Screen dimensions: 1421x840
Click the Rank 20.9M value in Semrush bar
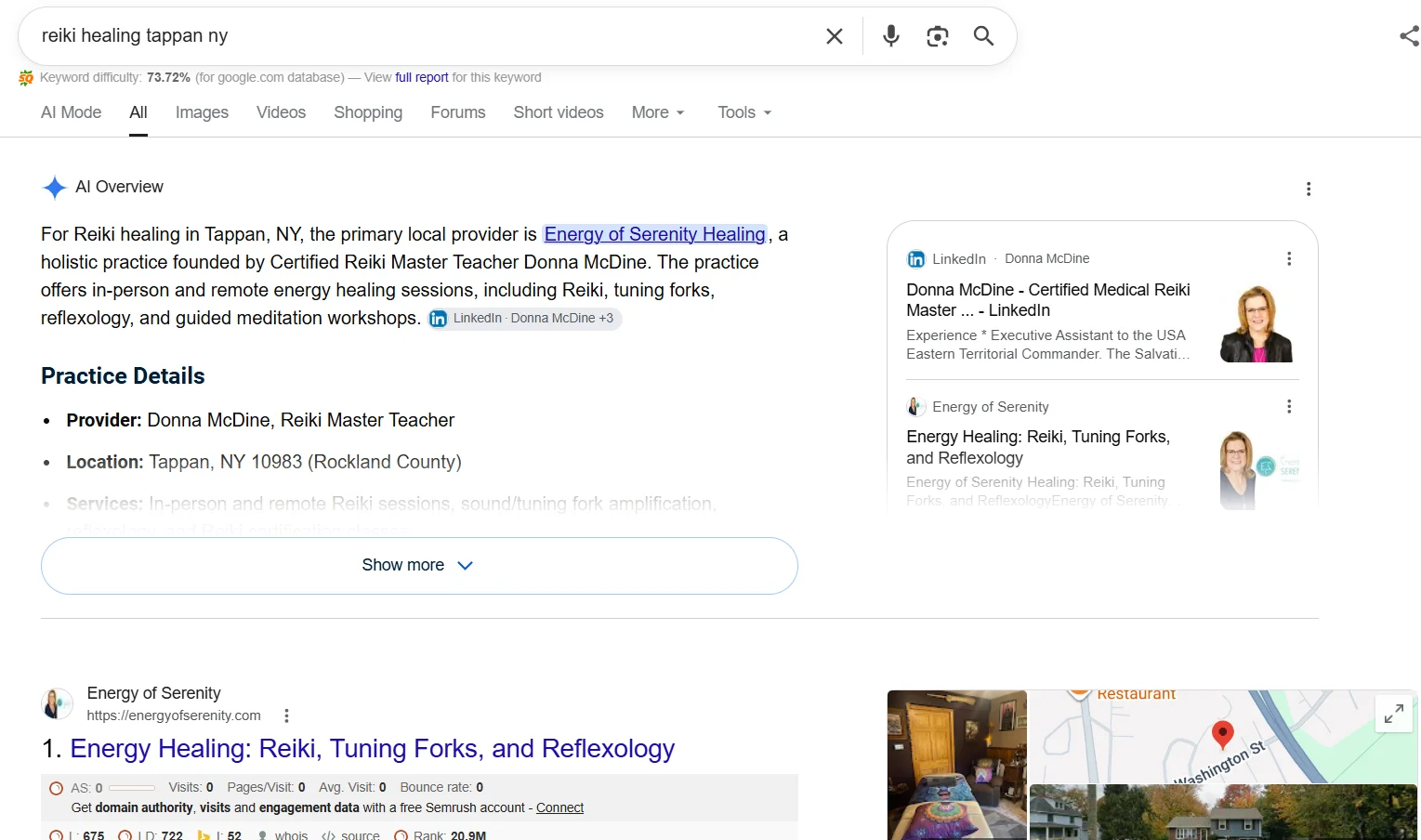450,835
